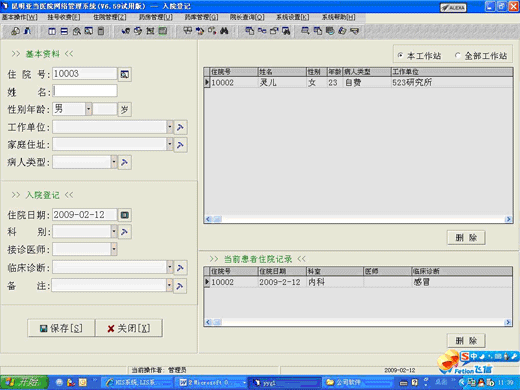Open the 接诊医师 doctor dropdown

(x=114, y=249)
